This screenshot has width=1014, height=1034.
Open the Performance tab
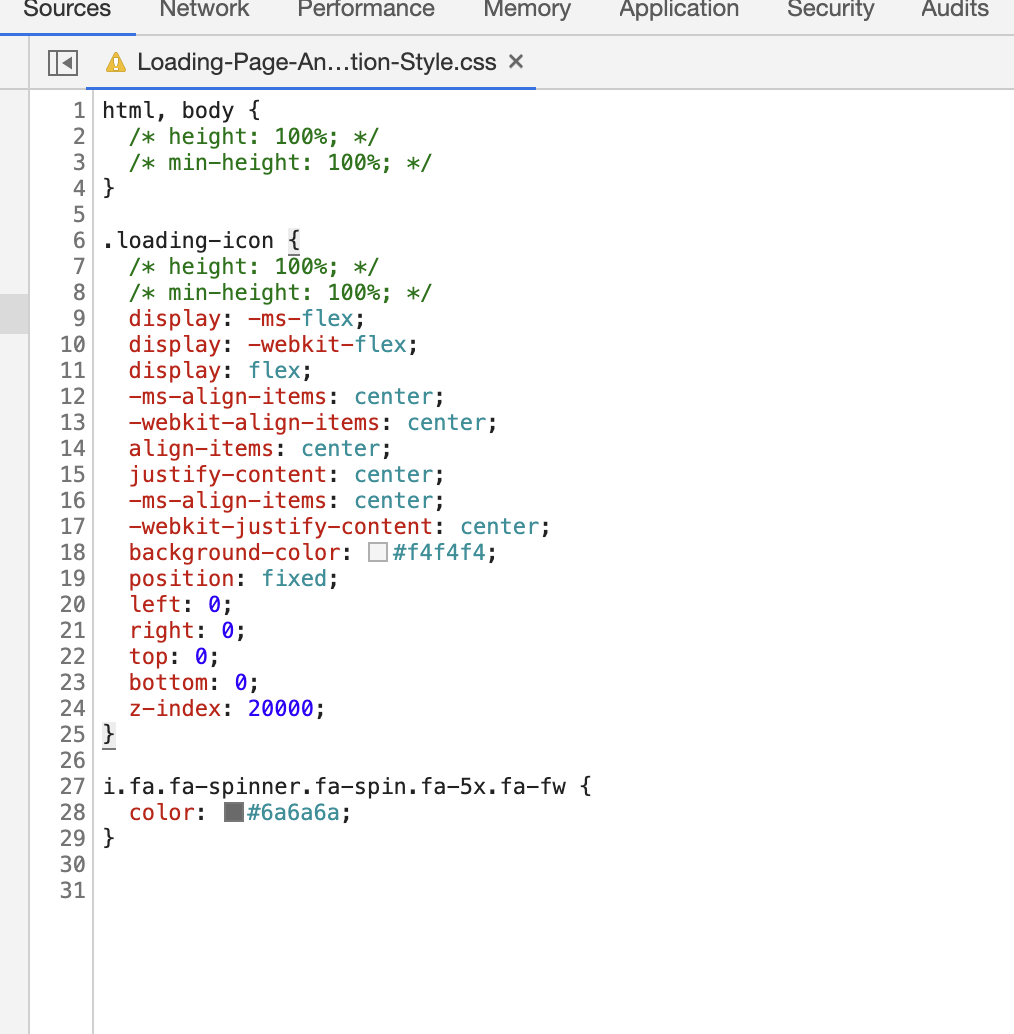(x=366, y=10)
